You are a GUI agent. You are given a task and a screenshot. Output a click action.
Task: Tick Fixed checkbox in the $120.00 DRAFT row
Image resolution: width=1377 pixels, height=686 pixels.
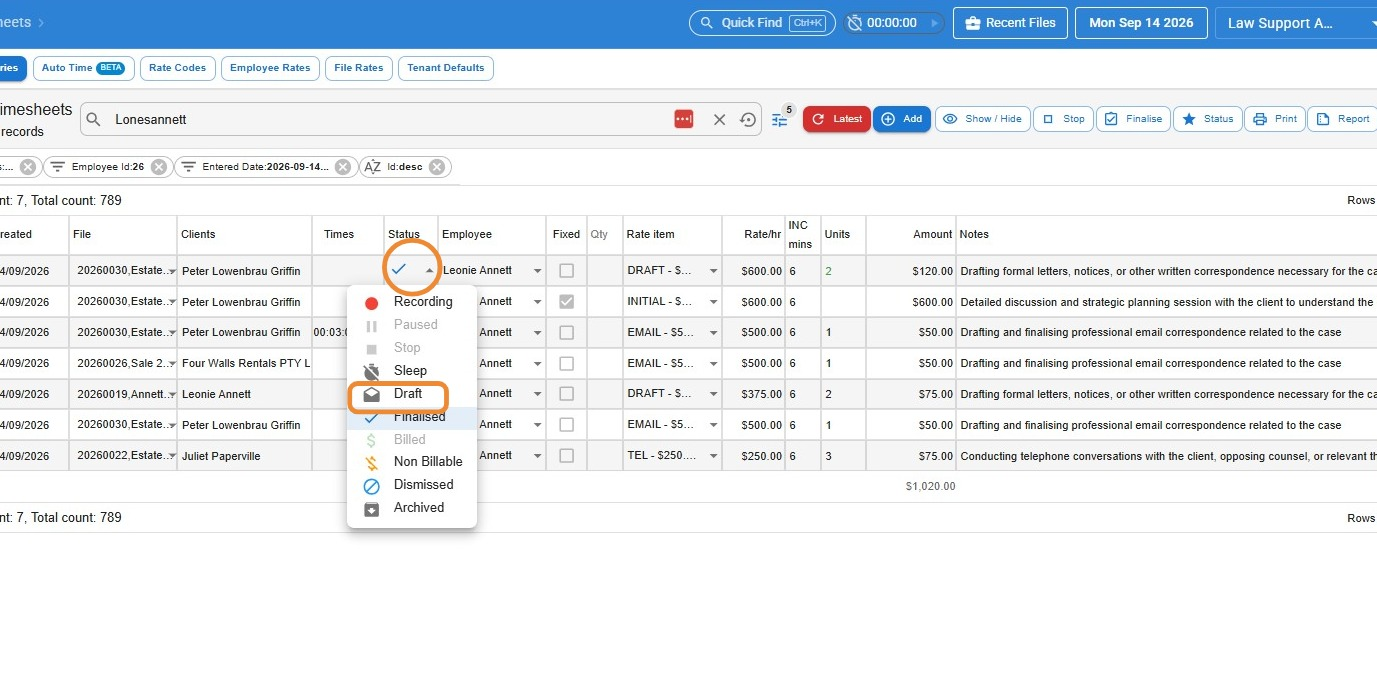566,270
